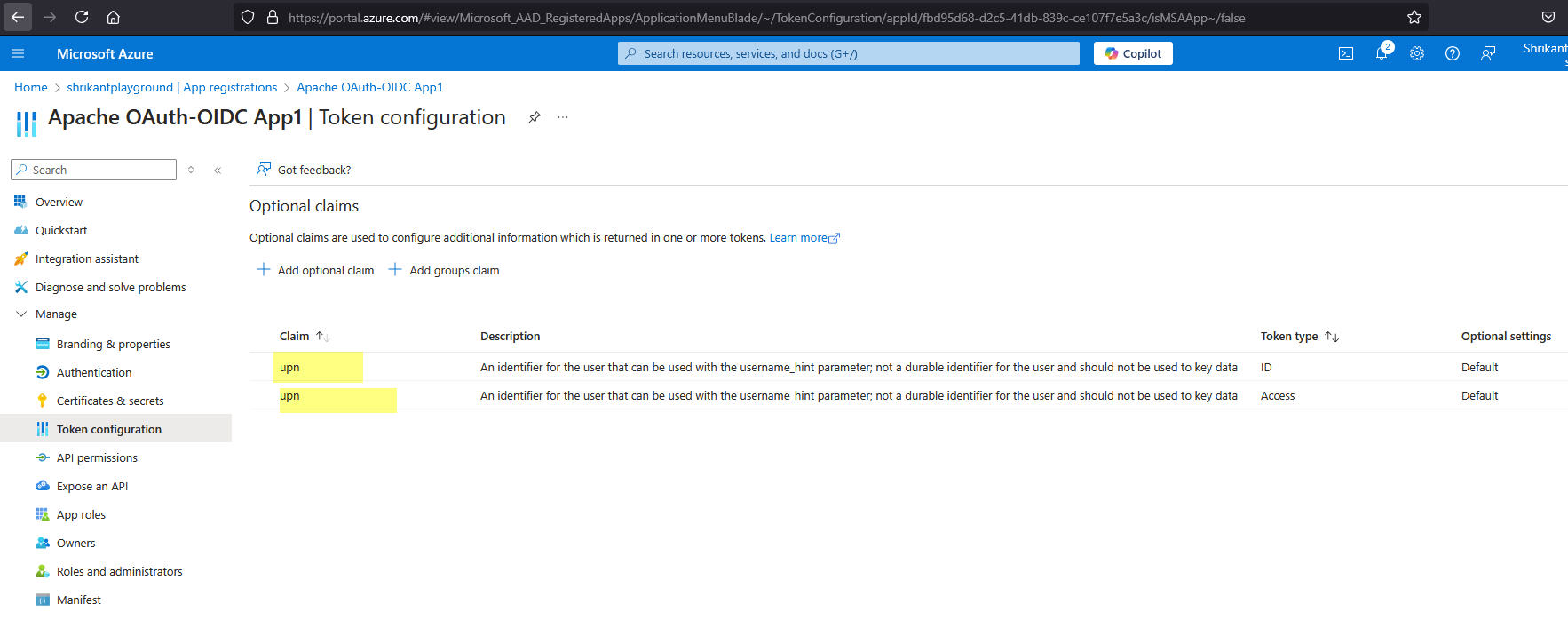The width and height of the screenshot is (1568, 620).
Task: Open shrikantplayground App registrations breadcrumb
Action: 172,87
